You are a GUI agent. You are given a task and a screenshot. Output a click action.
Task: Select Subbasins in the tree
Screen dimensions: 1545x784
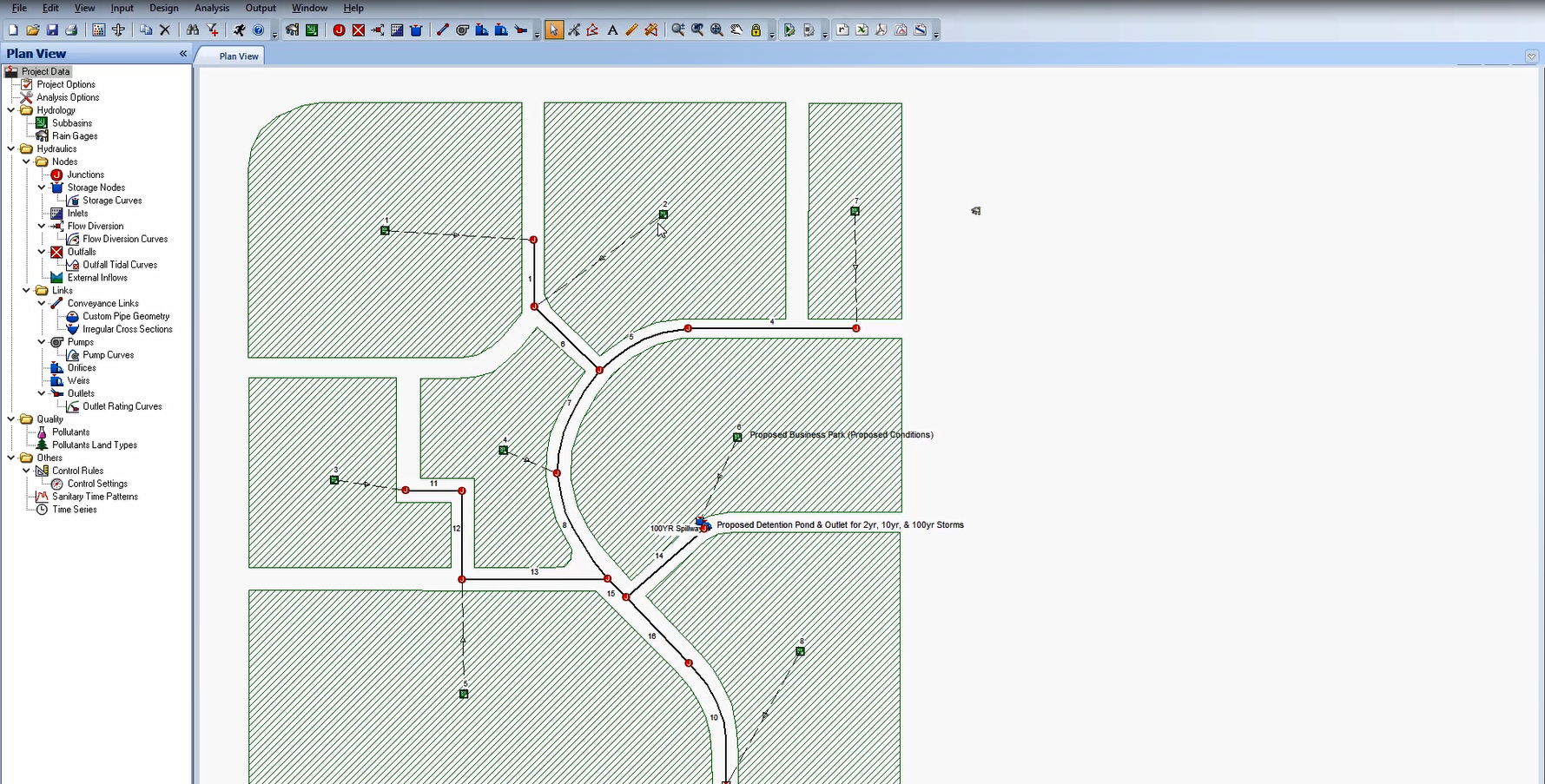tap(71, 123)
